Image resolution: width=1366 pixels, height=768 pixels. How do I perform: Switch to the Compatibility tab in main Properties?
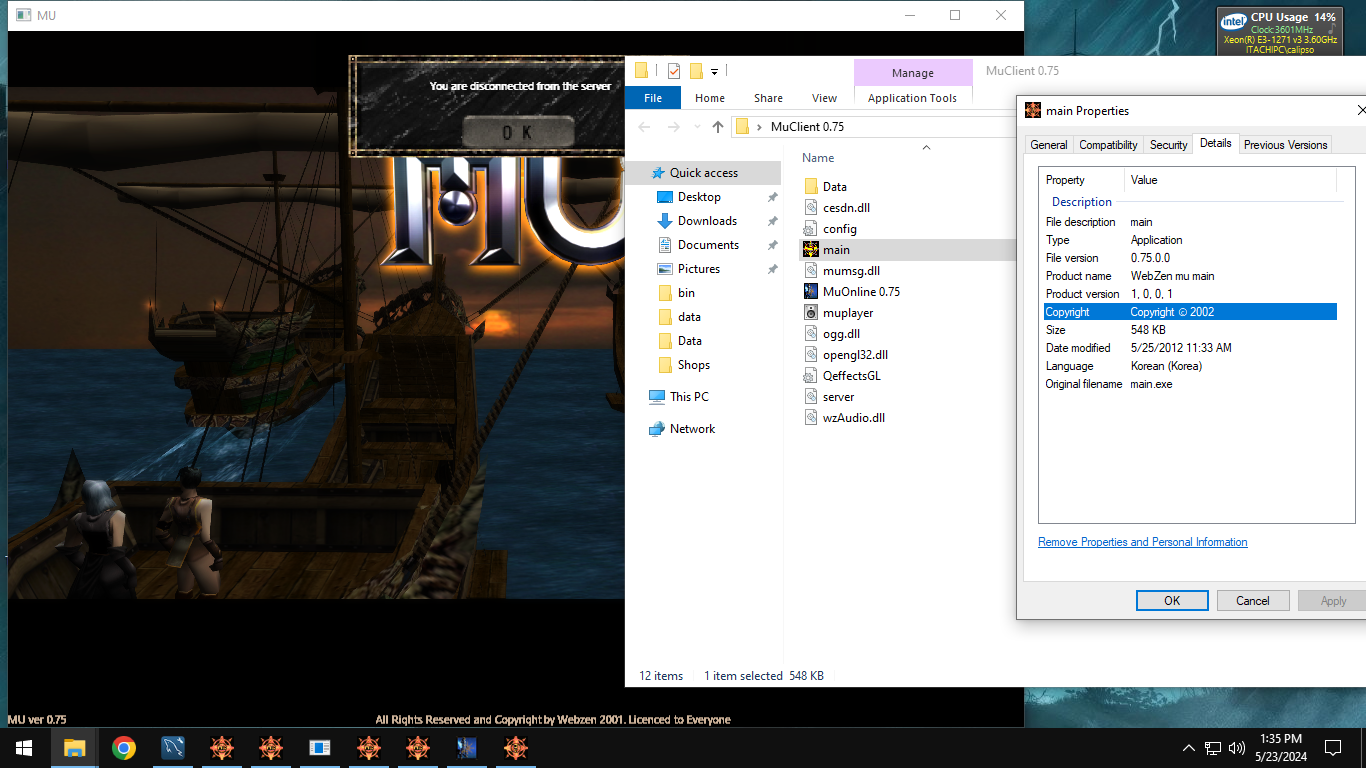(x=1108, y=145)
